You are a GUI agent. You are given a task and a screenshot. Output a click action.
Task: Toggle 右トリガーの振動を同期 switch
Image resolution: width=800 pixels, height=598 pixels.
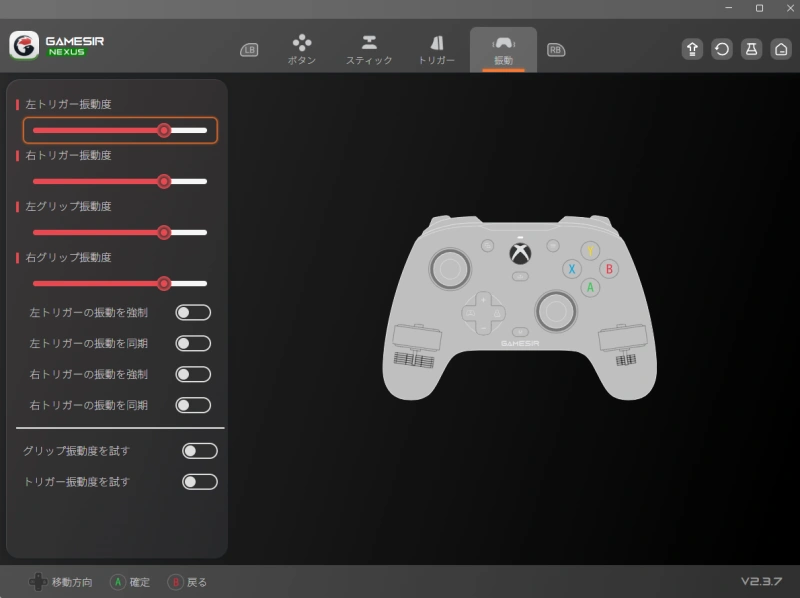(193, 405)
